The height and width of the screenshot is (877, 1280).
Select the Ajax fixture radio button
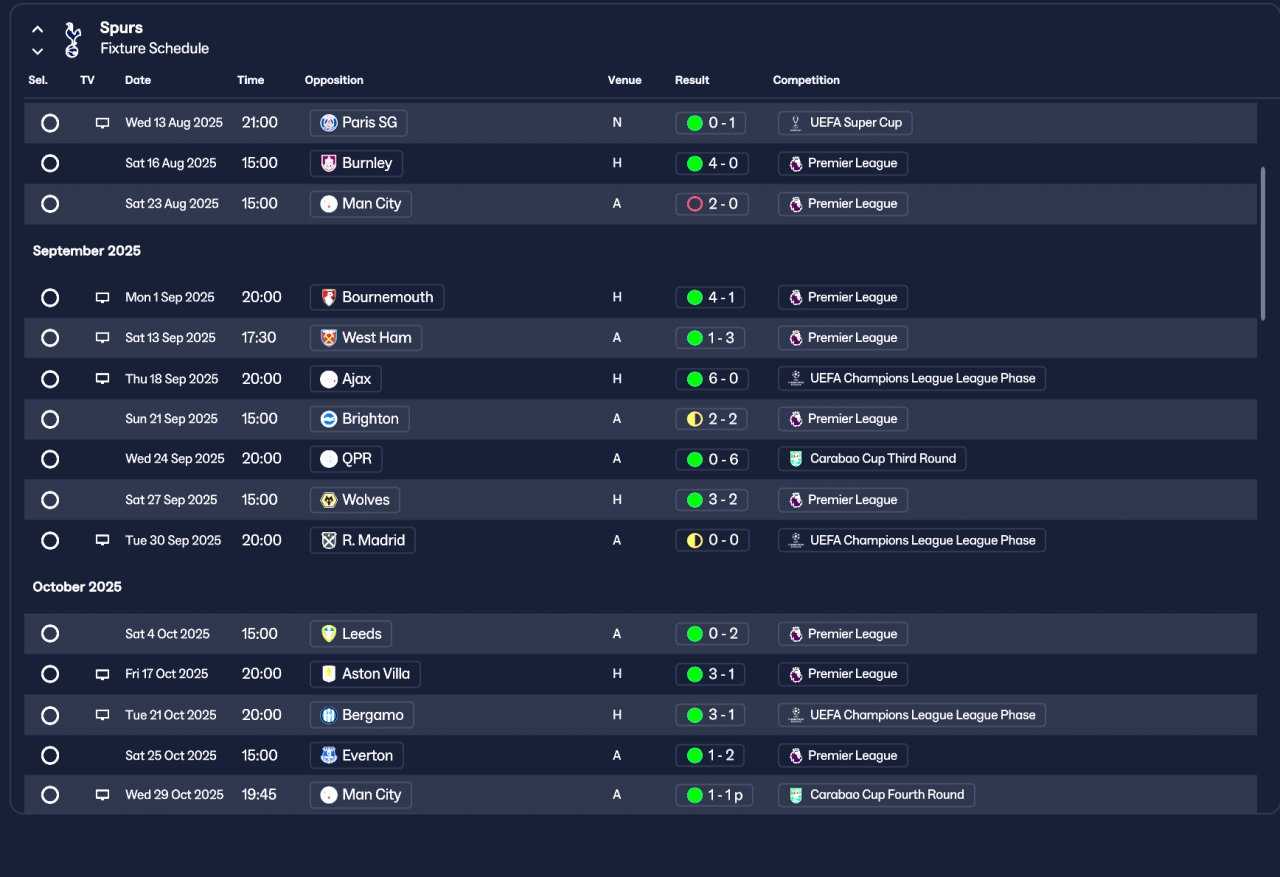point(50,379)
